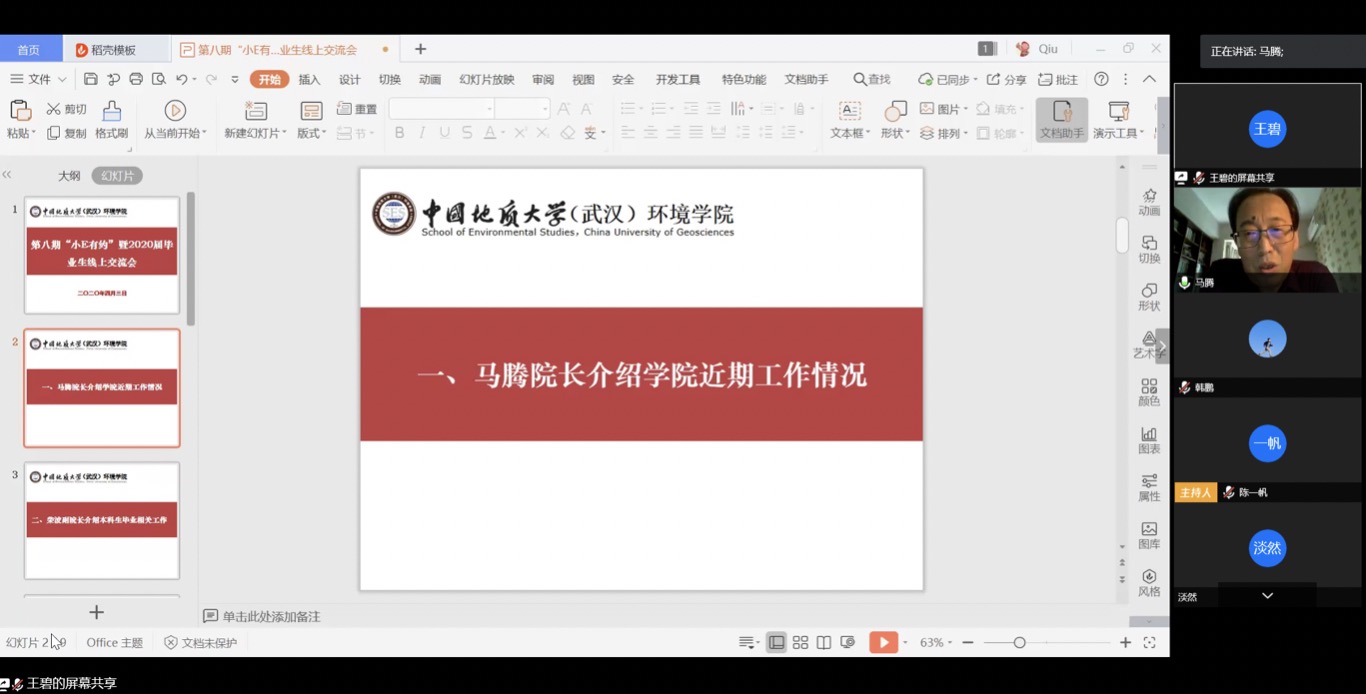
Task: Click the 分享 share button
Action: [x=1007, y=80]
